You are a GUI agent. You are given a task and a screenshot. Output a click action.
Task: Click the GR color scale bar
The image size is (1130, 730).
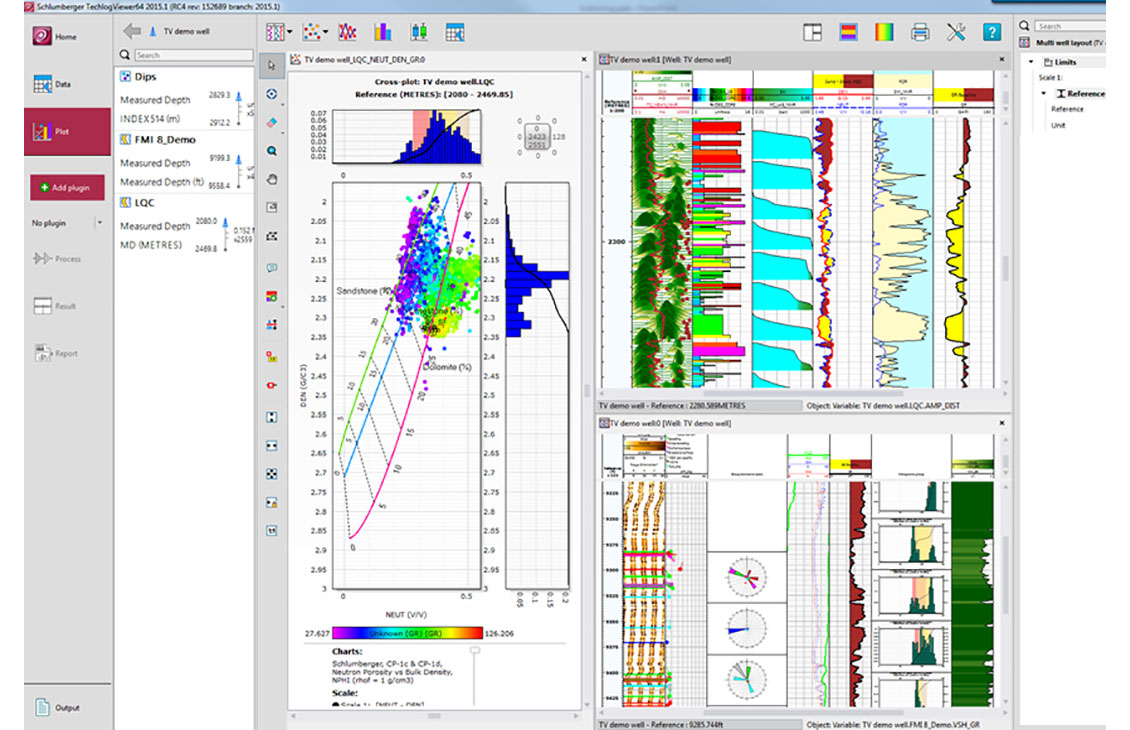tap(407, 633)
